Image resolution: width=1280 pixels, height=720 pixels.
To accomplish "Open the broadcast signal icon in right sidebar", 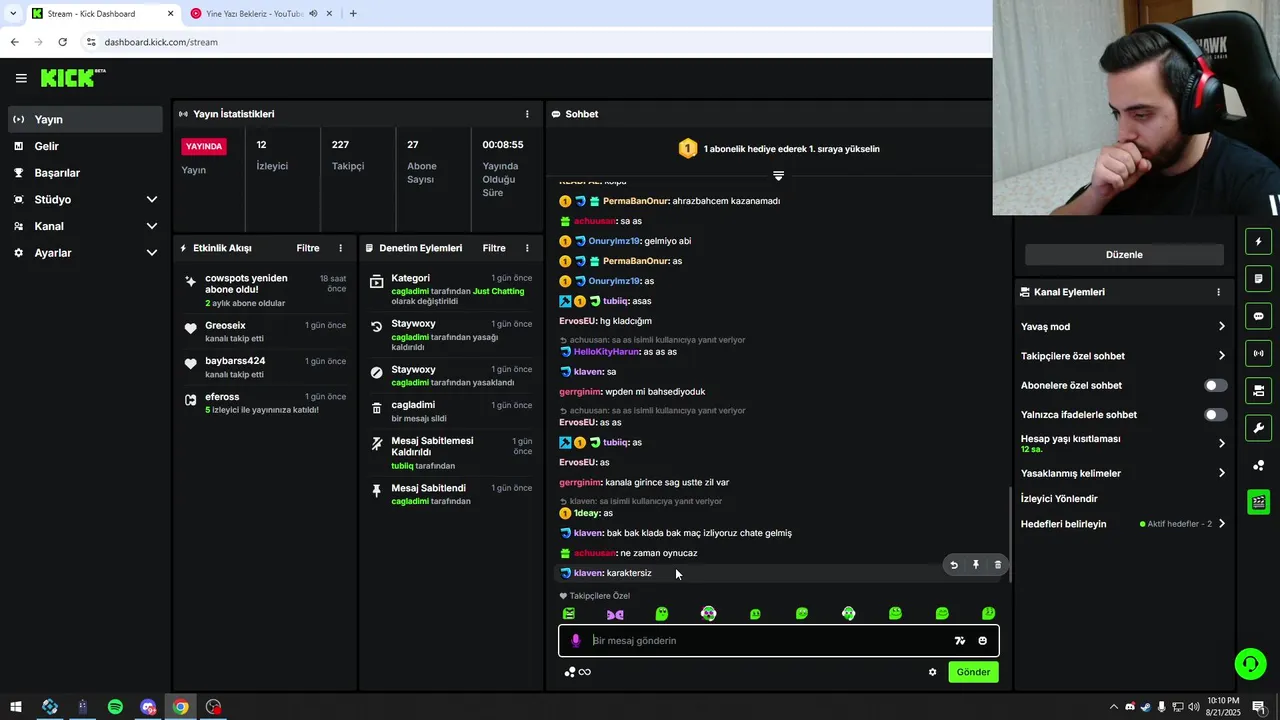I will [x=1258, y=353].
